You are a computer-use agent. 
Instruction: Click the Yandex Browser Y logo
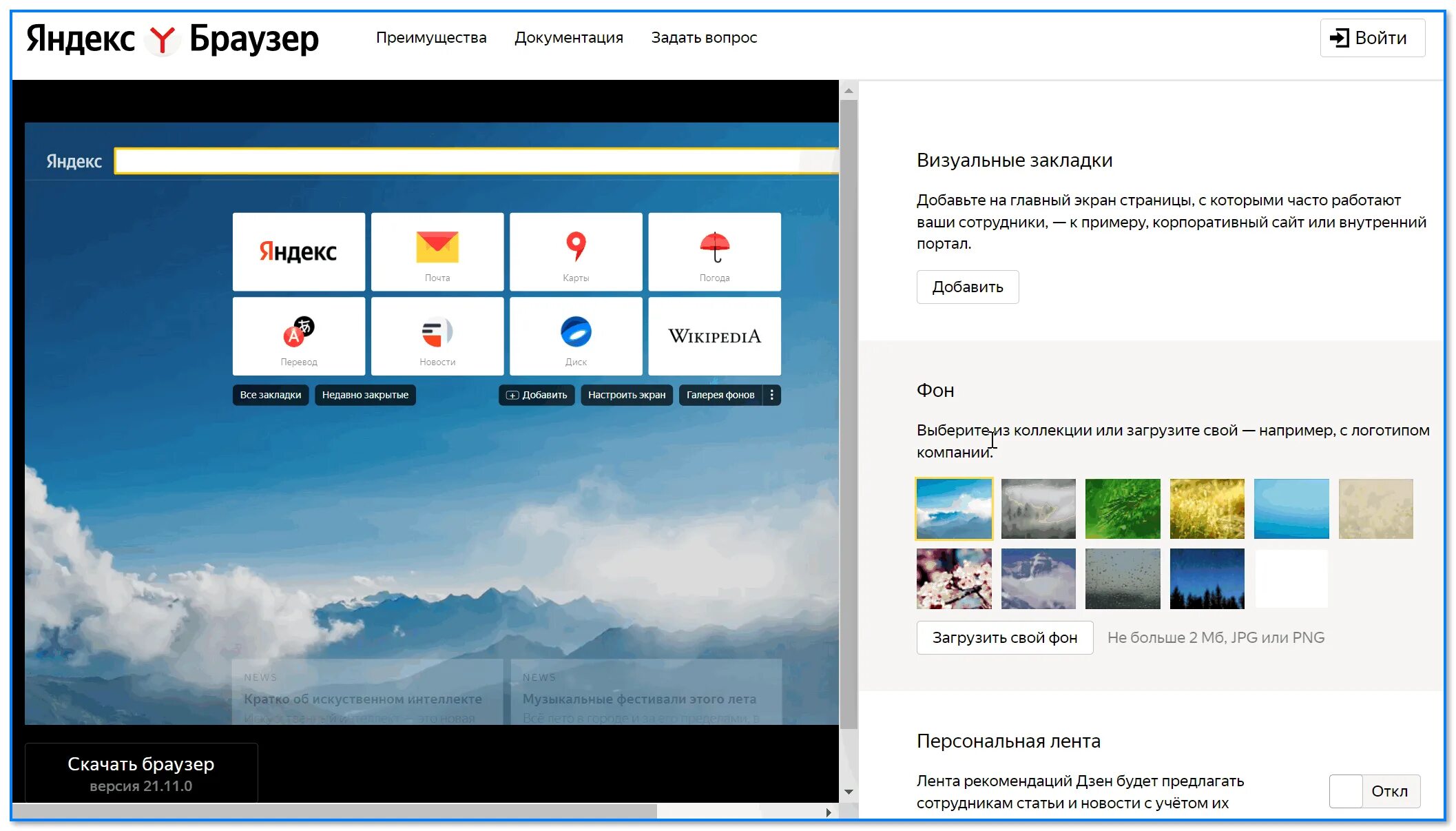click(163, 39)
